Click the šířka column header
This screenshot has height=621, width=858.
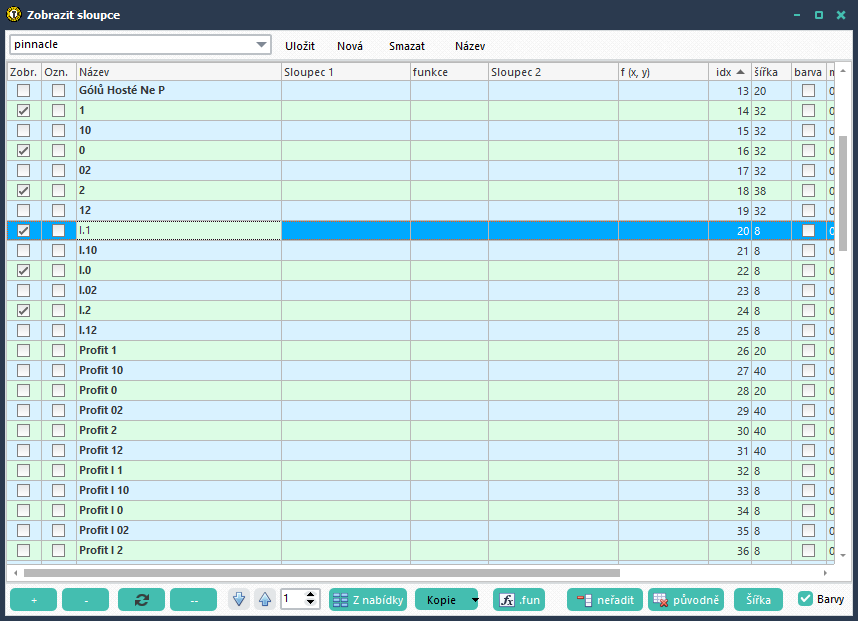click(771, 72)
